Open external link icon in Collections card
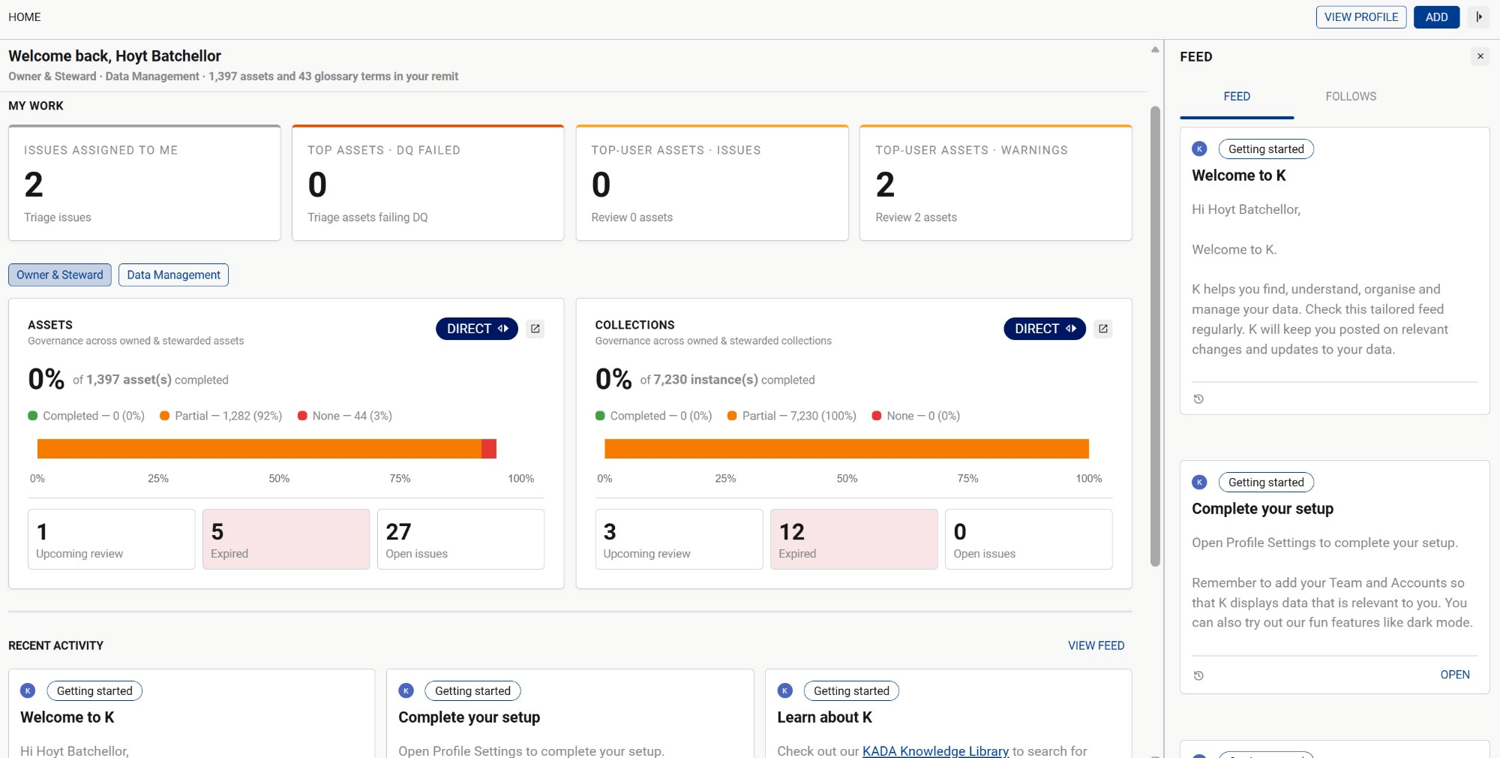The width and height of the screenshot is (1500, 758). pos(1103,329)
